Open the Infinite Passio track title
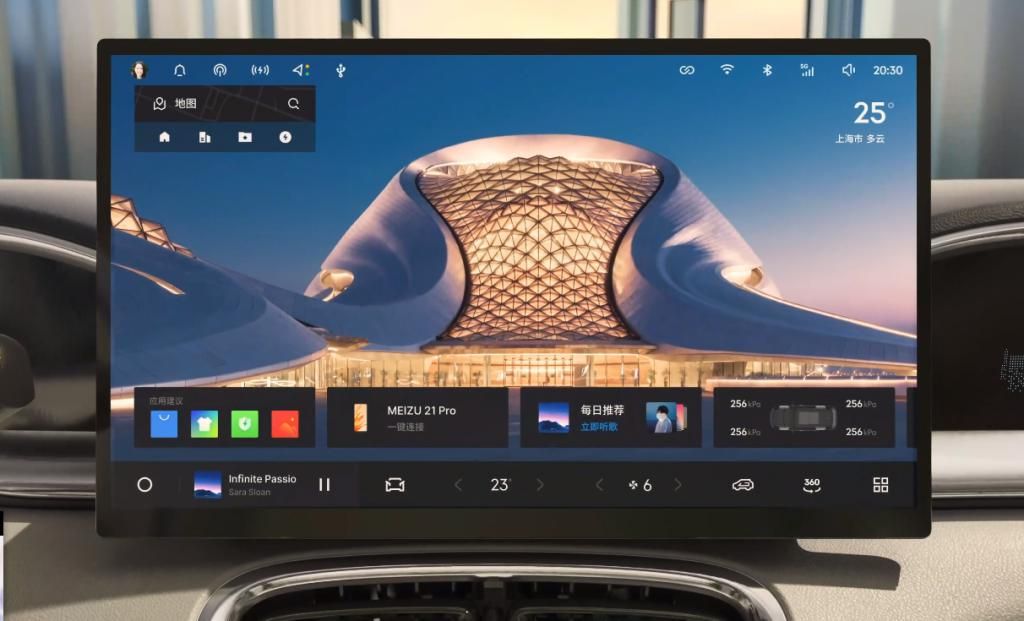The height and width of the screenshot is (621, 1024). click(263, 479)
